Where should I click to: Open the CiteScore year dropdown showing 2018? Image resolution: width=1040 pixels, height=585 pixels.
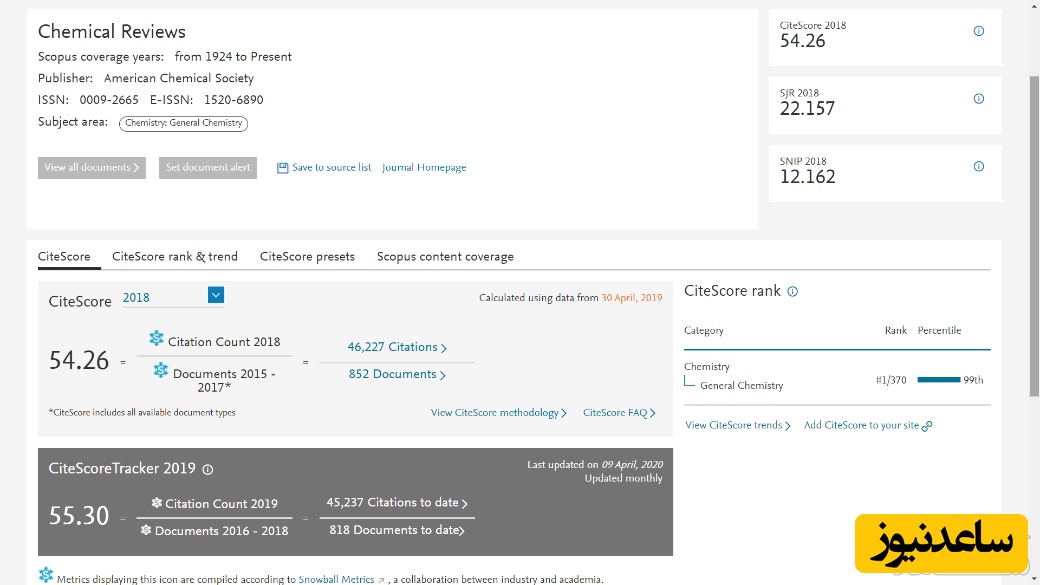[215, 295]
